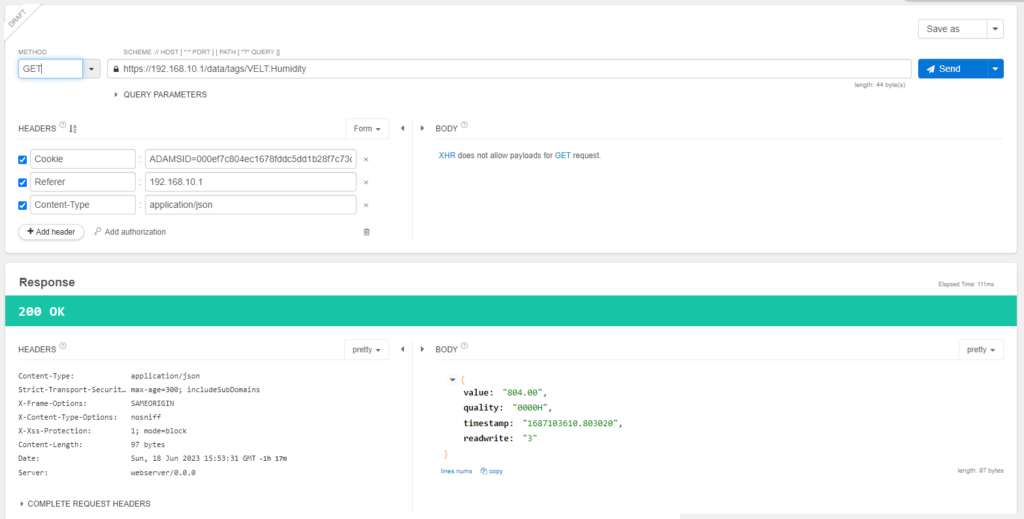The image size is (1024, 519).
Task: Expand QUERY PARAMETERS section
Action: tap(161, 95)
